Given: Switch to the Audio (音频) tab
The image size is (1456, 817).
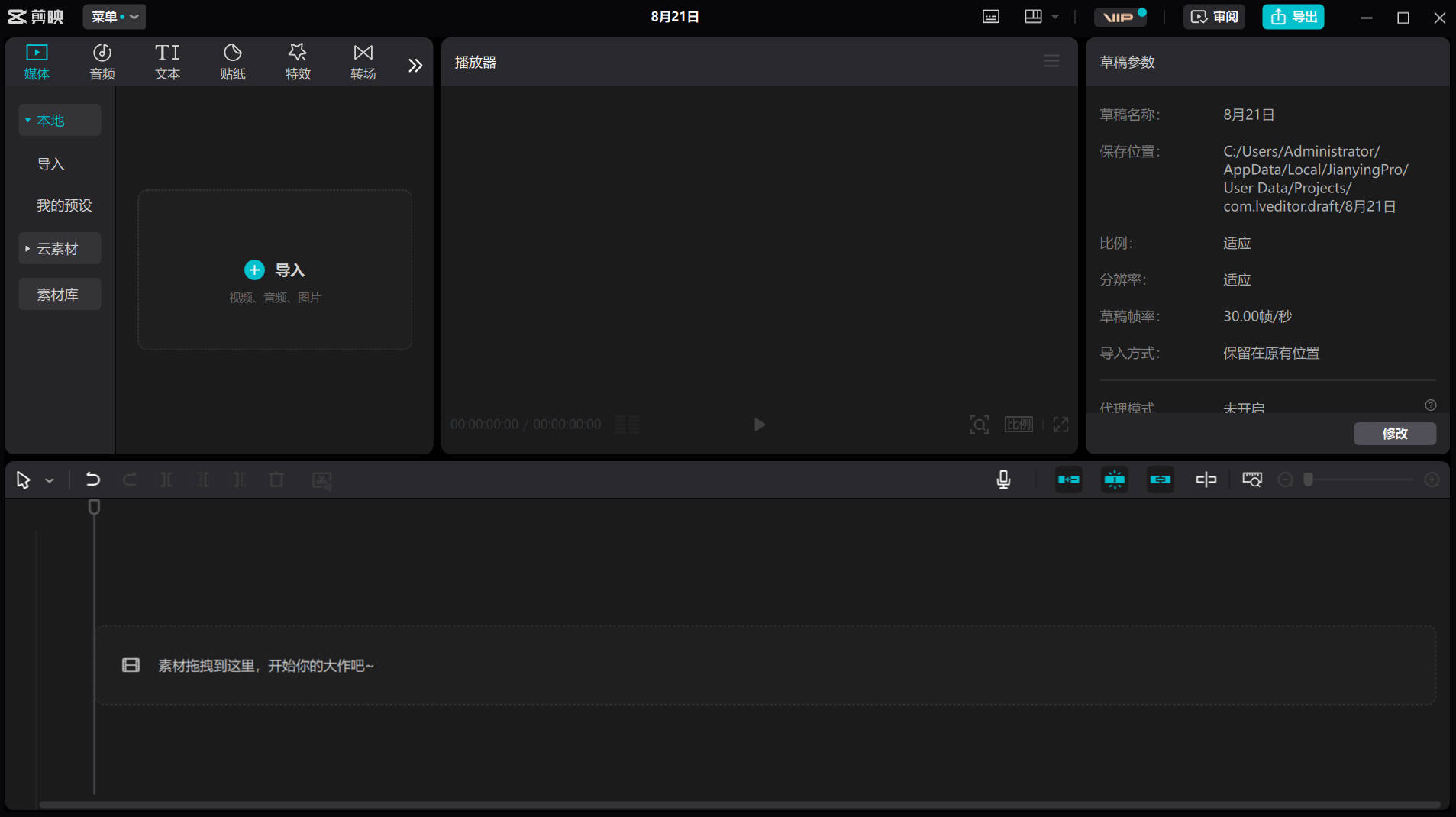Looking at the screenshot, I should pyautogui.click(x=102, y=62).
